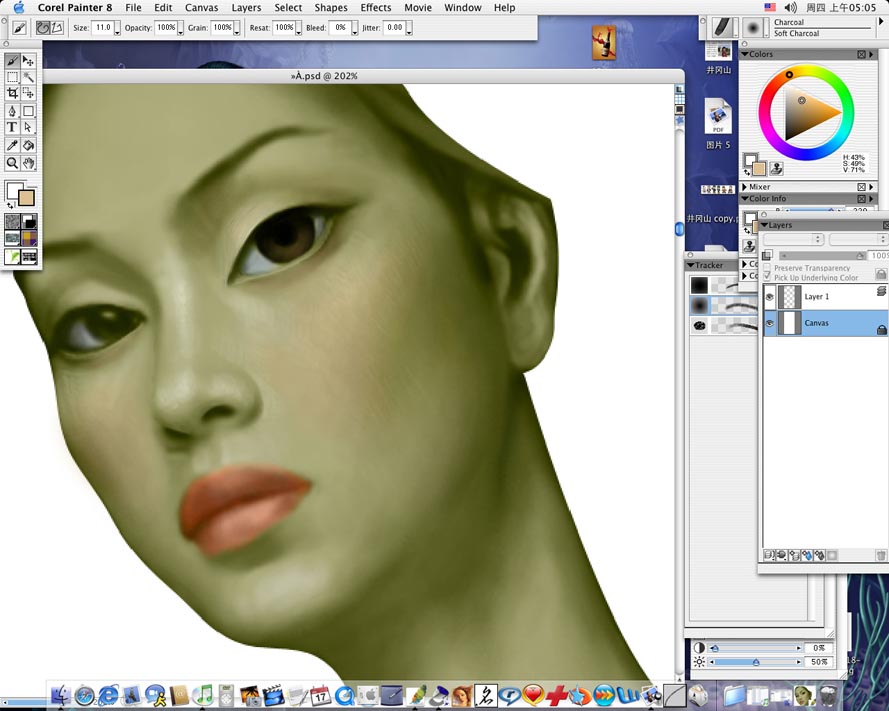889x711 pixels.
Task: Select the Layer Adjuster tool
Action: tap(28, 61)
